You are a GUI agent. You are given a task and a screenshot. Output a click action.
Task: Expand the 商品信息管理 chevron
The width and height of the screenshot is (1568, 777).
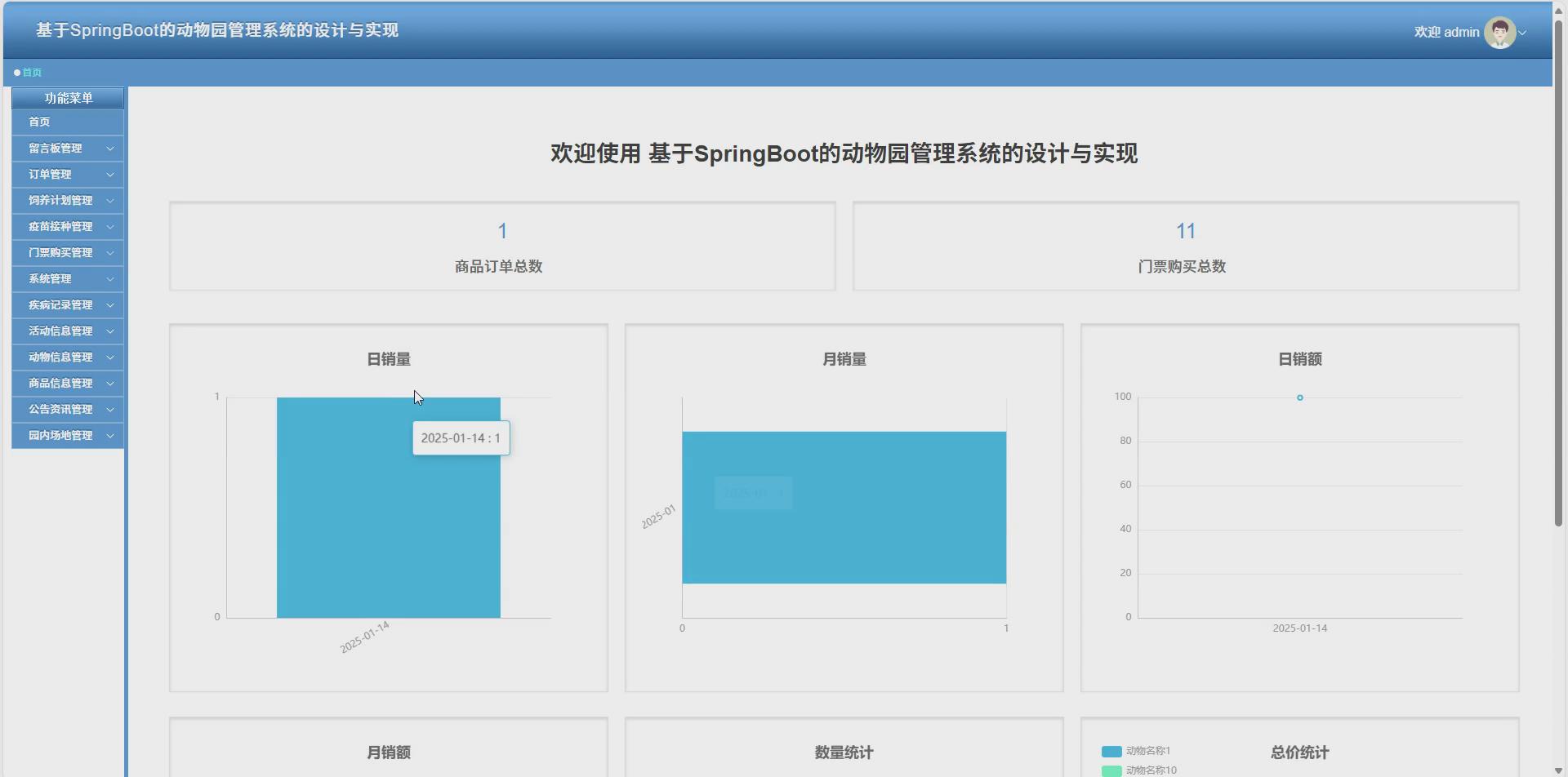coord(110,384)
